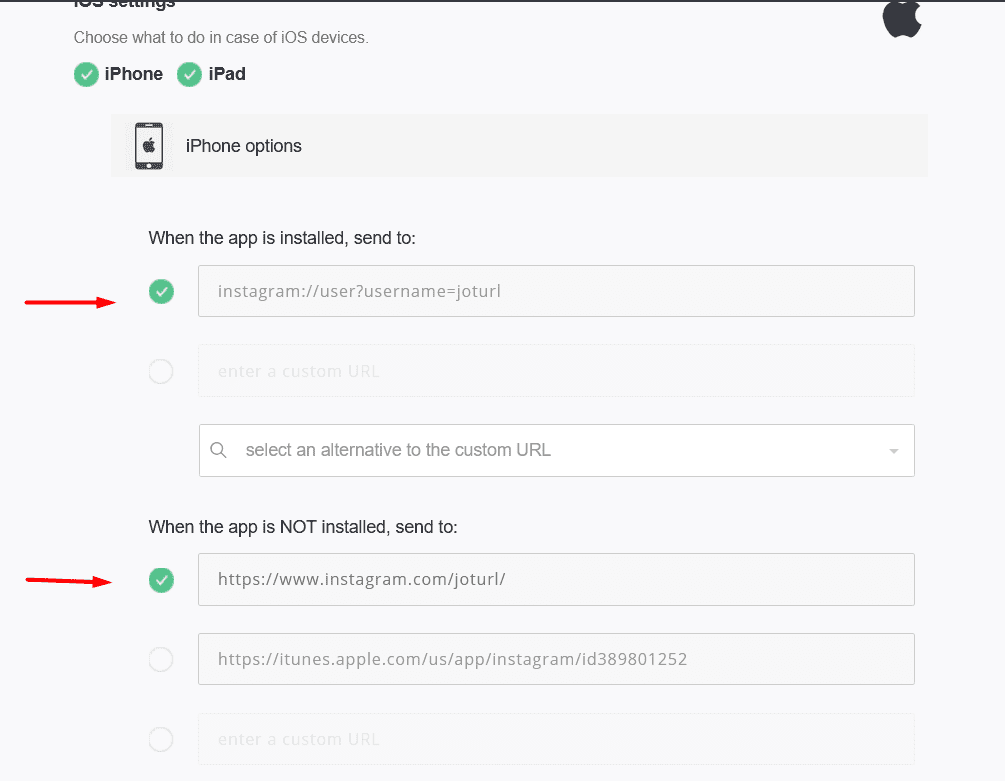Click 'When the app is installed, send to:' label
This screenshot has width=1005, height=781.
tap(282, 238)
